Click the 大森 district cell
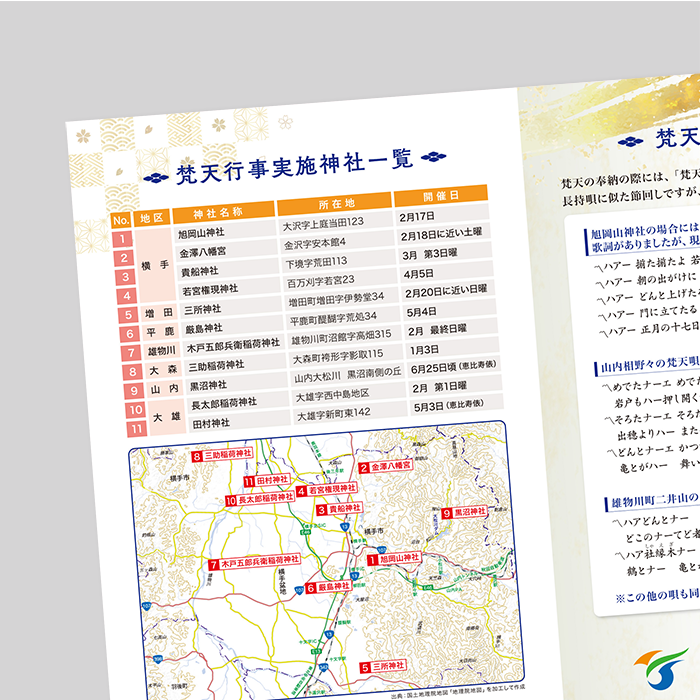Screen dimensions: 700x700 163,370
